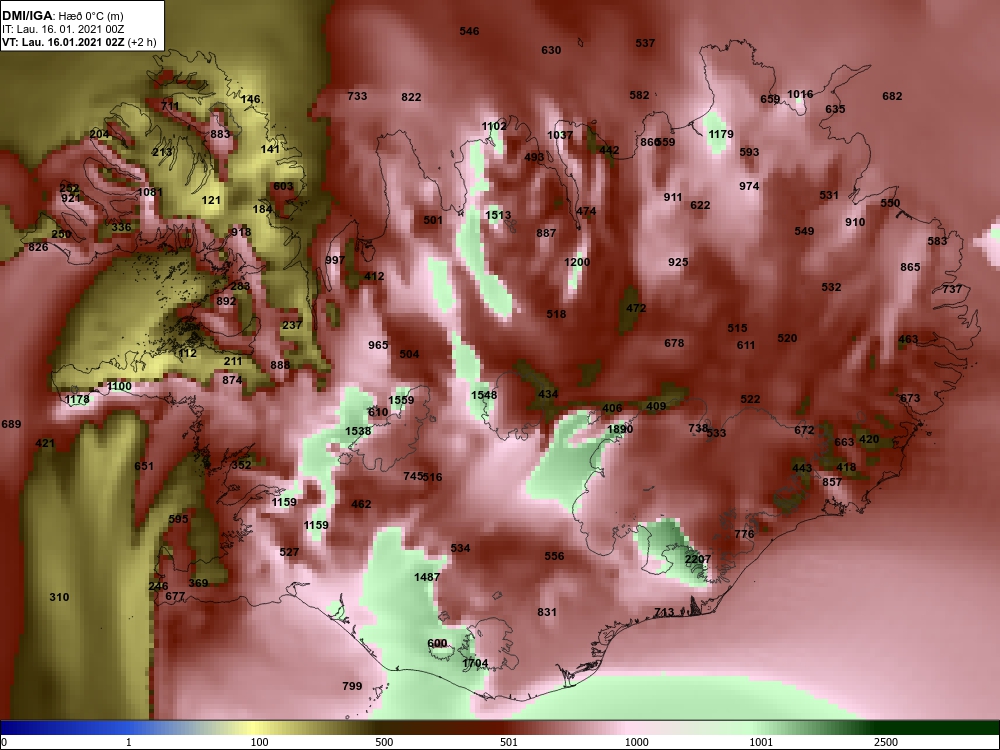Screen dimensions: 1000x750
Task: Click the 1538 height value
Action: point(358,431)
